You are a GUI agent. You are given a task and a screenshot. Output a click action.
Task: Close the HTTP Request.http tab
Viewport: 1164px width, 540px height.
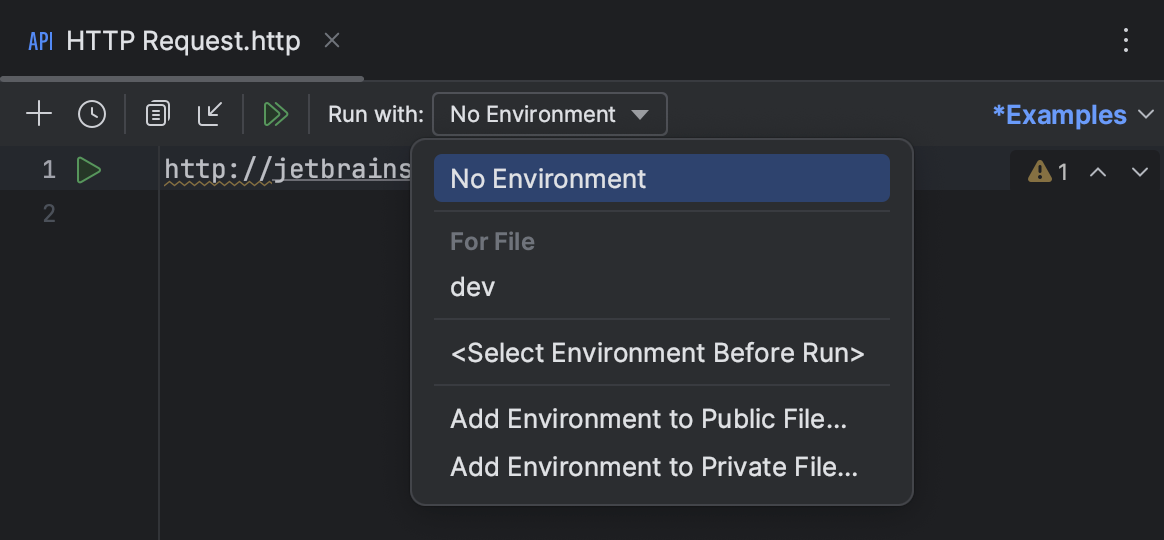333,40
